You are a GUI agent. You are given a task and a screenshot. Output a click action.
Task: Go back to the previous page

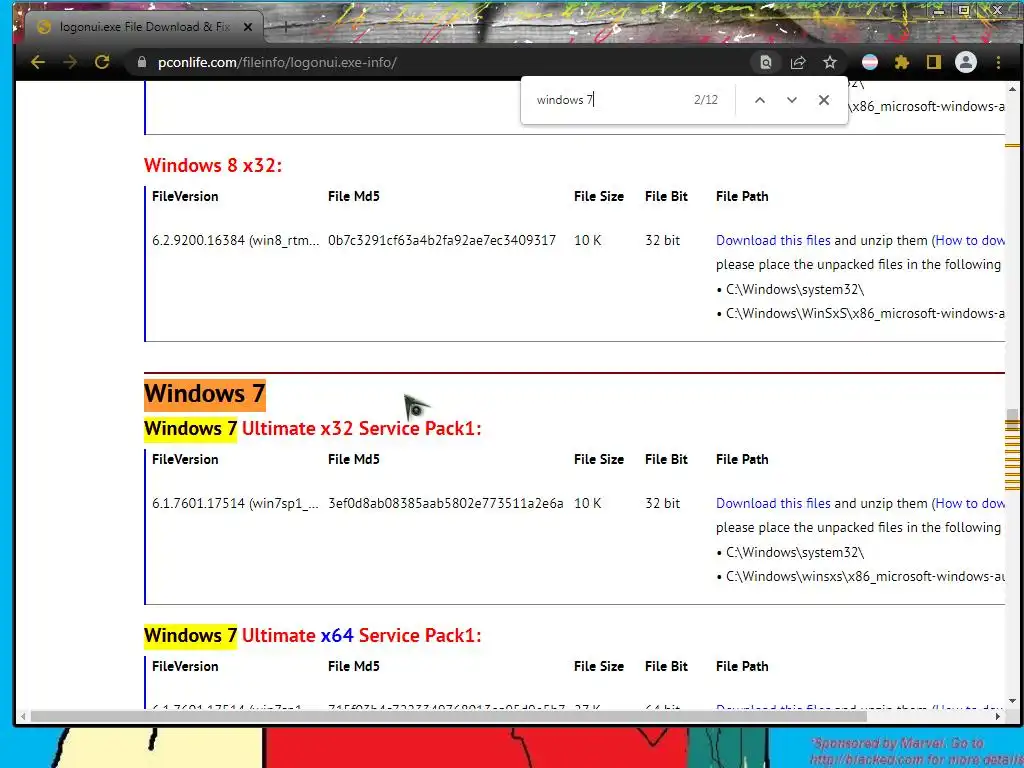(x=38, y=63)
